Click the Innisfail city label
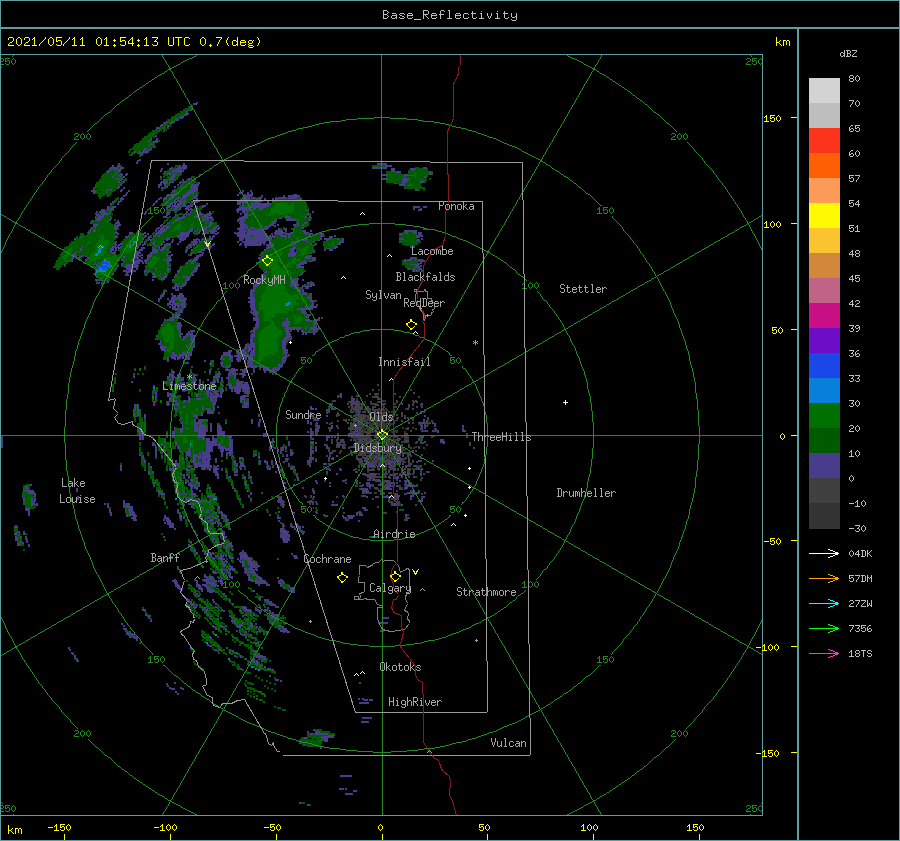 pyautogui.click(x=404, y=362)
